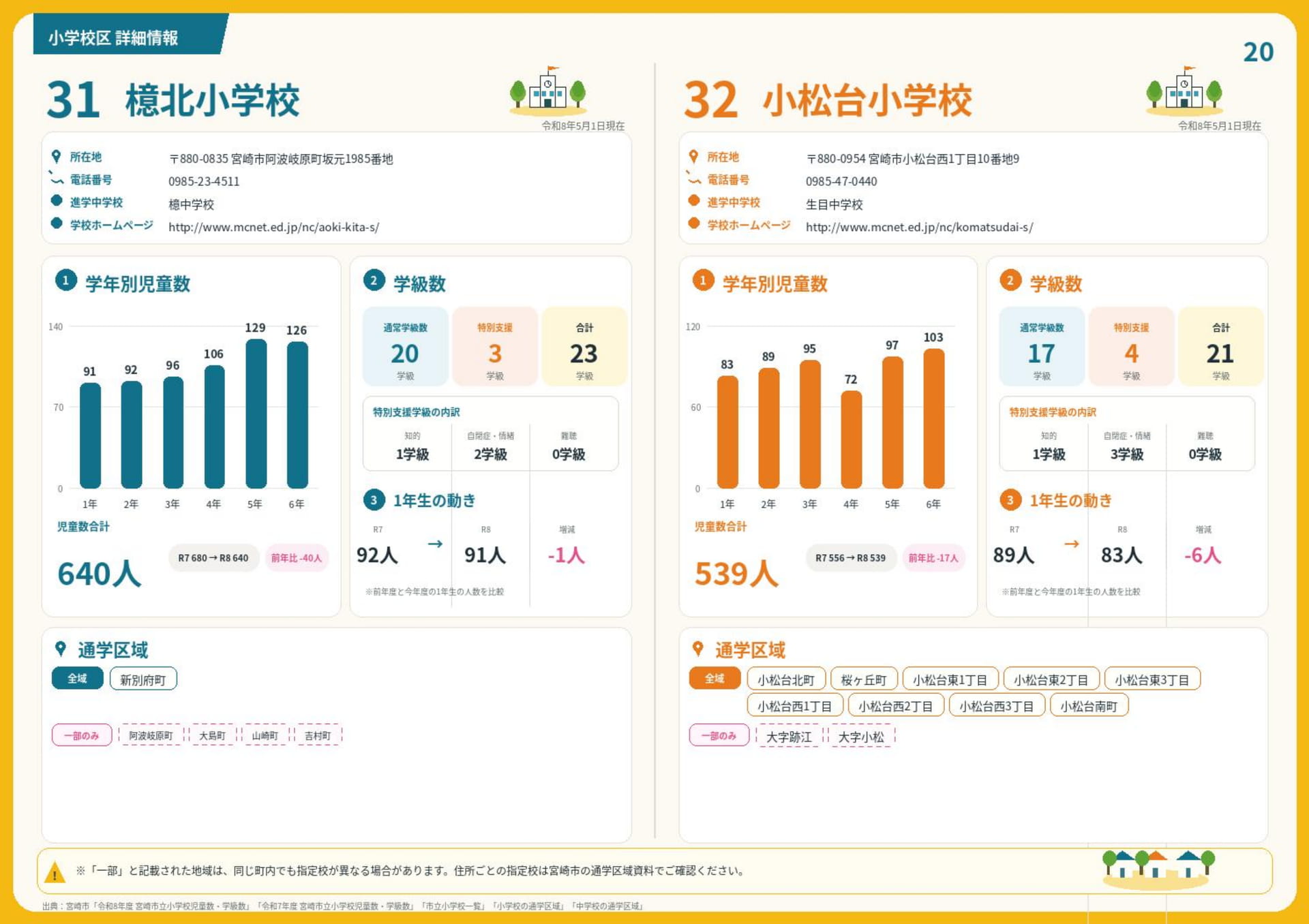Select the 阿波岐原町 partial area tag
This screenshot has width=1309, height=924.
151,735
